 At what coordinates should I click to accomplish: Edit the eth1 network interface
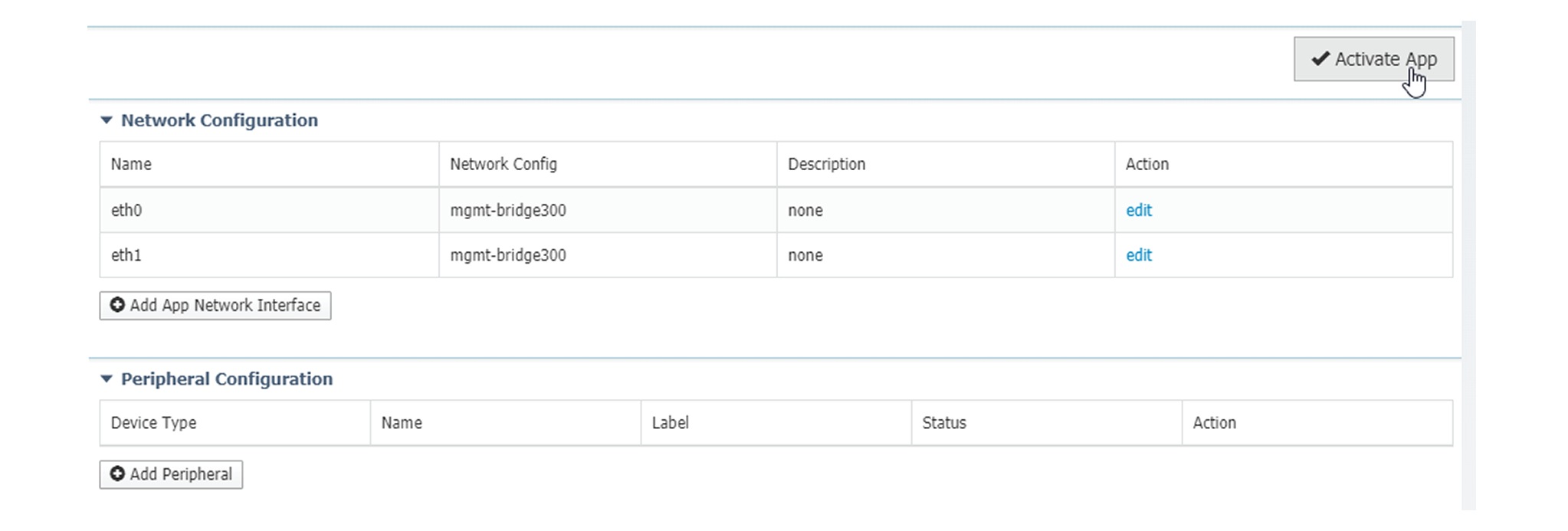coord(1139,255)
